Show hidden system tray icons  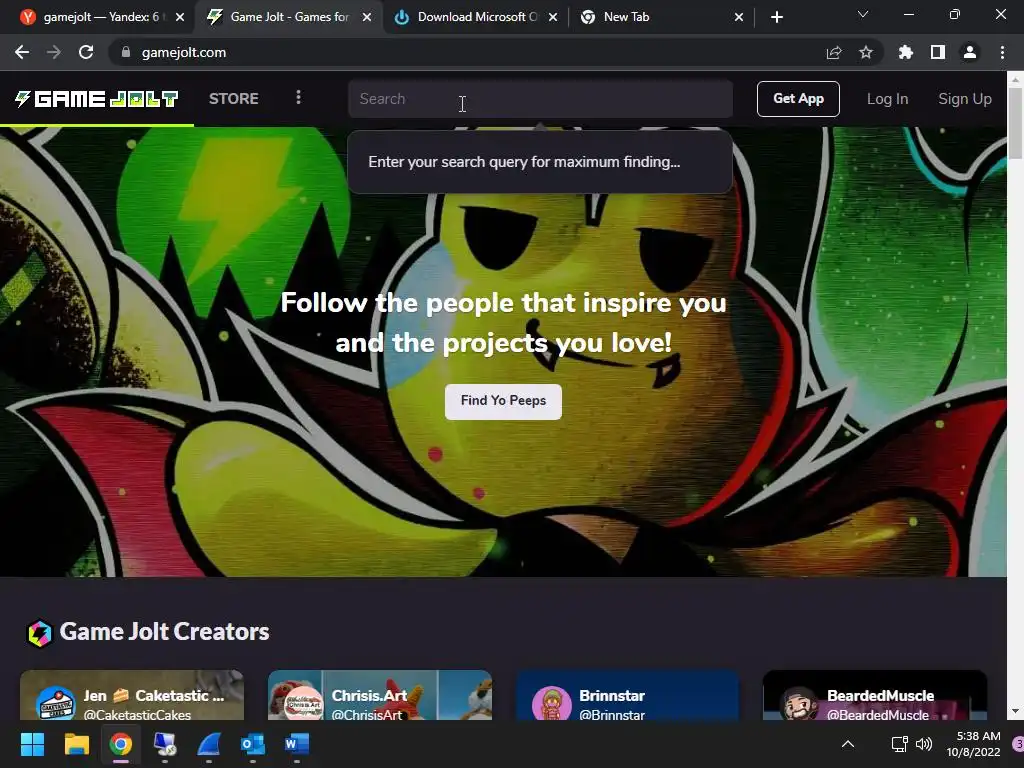(x=848, y=744)
